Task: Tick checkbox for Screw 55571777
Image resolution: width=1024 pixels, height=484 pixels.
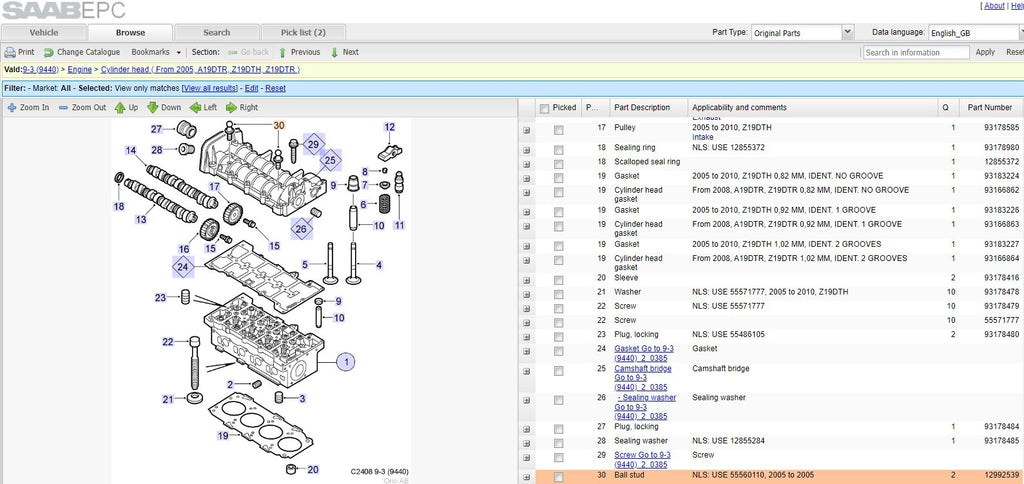Action: tap(558, 323)
